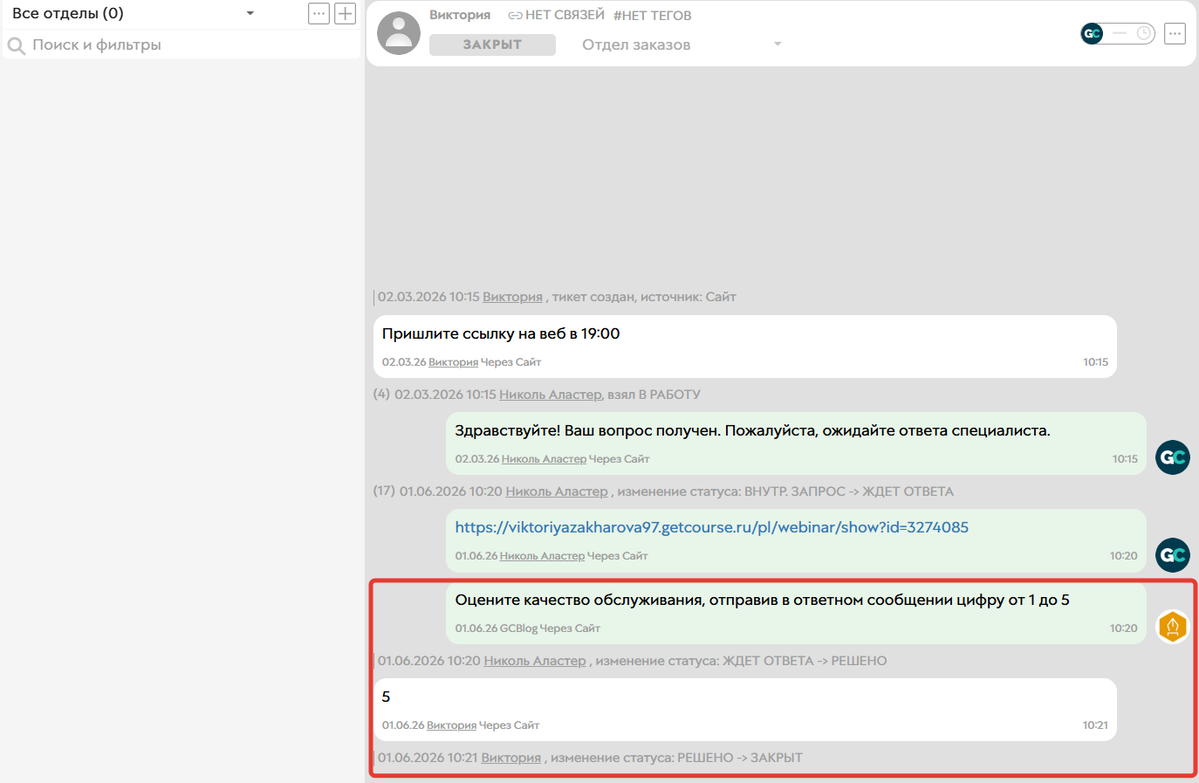Click the 10:21 timestamp on rating reply
This screenshot has width=1199, height=783.
click(1095, 725)
